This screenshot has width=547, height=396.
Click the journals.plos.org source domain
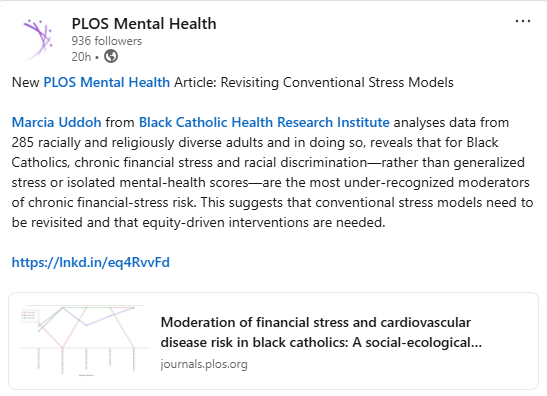204,364
